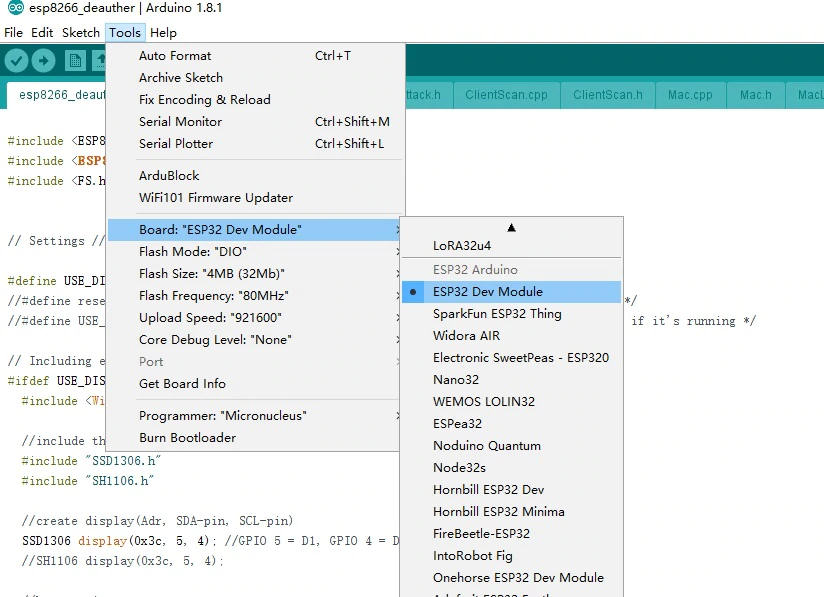Open the Sketch menu
This screenshot has width=824, height=597.
pyautogui.click(x=80, y=33)
